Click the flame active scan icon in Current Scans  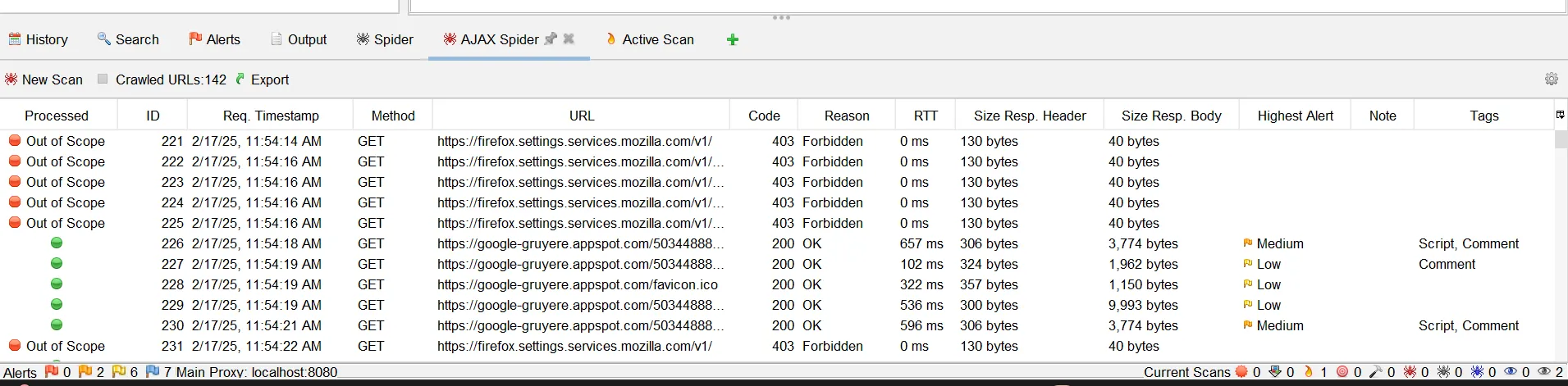[x=1309, y=372]
